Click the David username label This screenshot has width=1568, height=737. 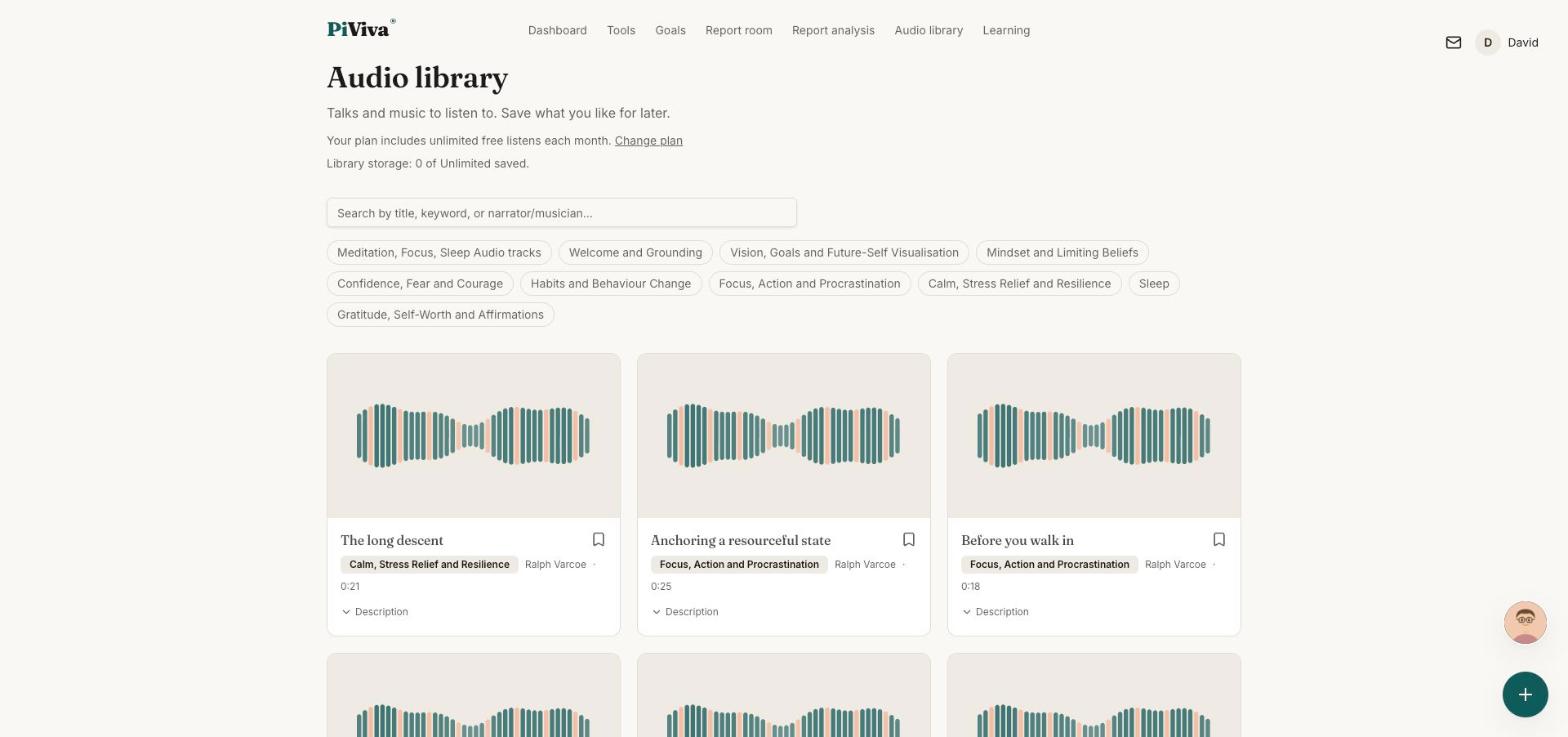pos(1522,43)
